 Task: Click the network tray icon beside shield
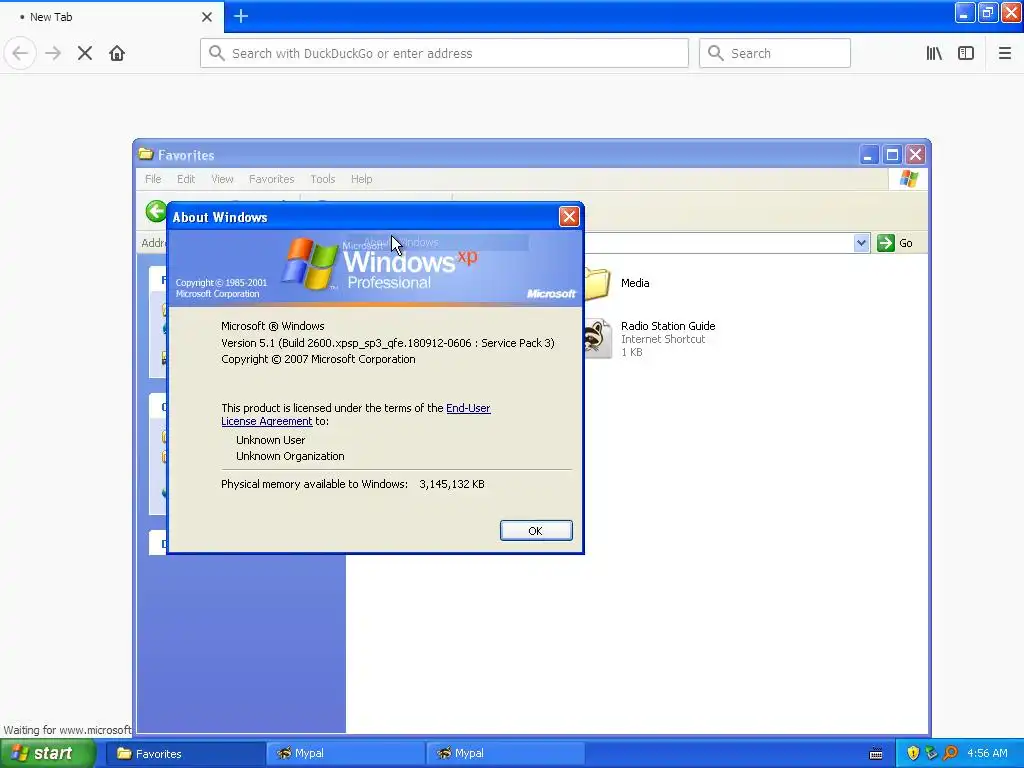[x=932, y=754]
